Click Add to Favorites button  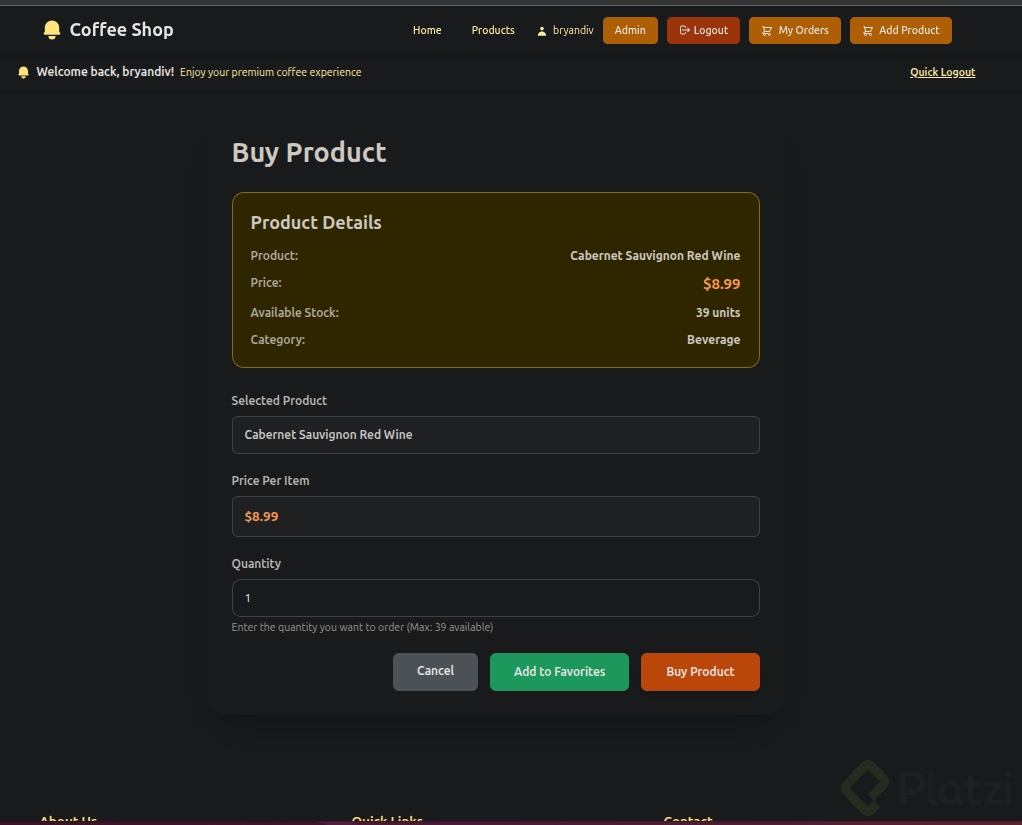tap(559, 671)
